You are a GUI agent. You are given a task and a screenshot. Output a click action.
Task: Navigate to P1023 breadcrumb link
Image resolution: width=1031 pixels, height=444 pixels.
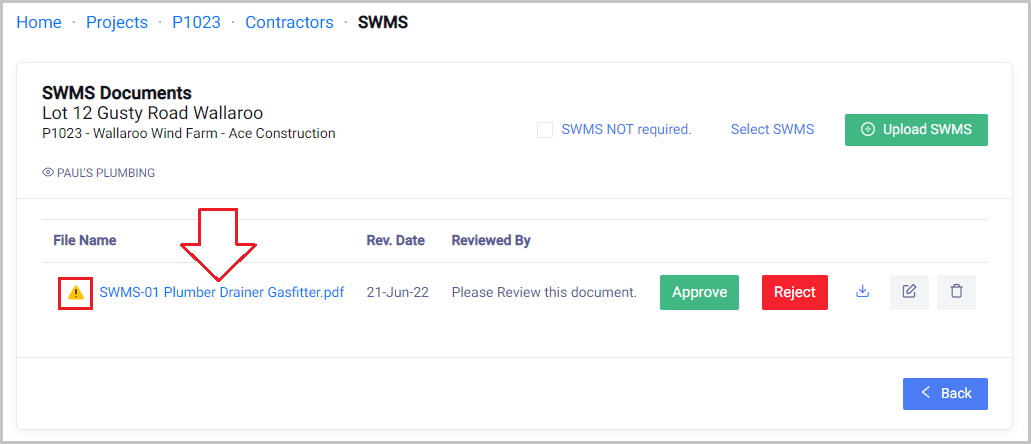[196, 22]
